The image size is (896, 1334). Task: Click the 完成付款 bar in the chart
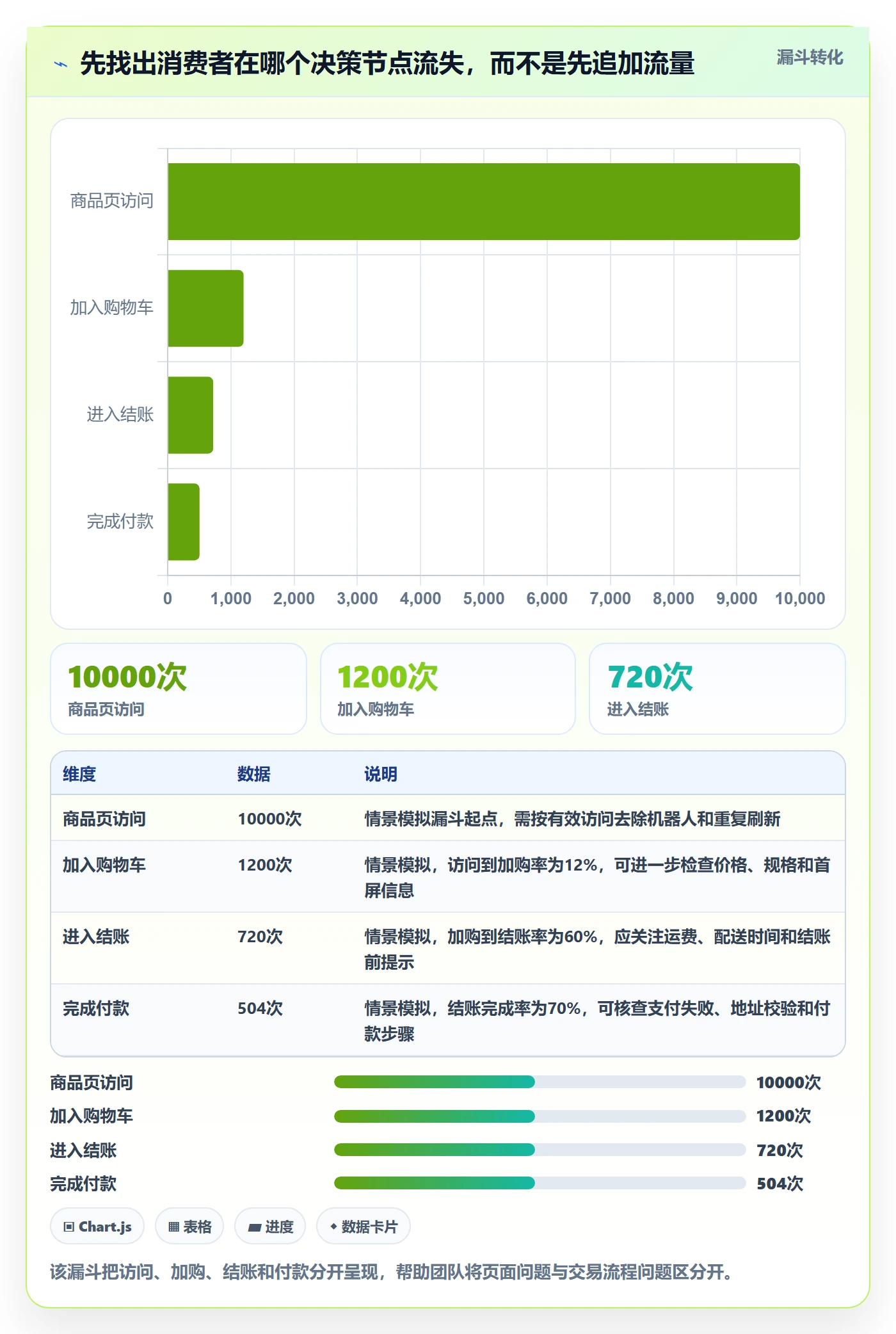pyautogui.click(x=184, y=522)
